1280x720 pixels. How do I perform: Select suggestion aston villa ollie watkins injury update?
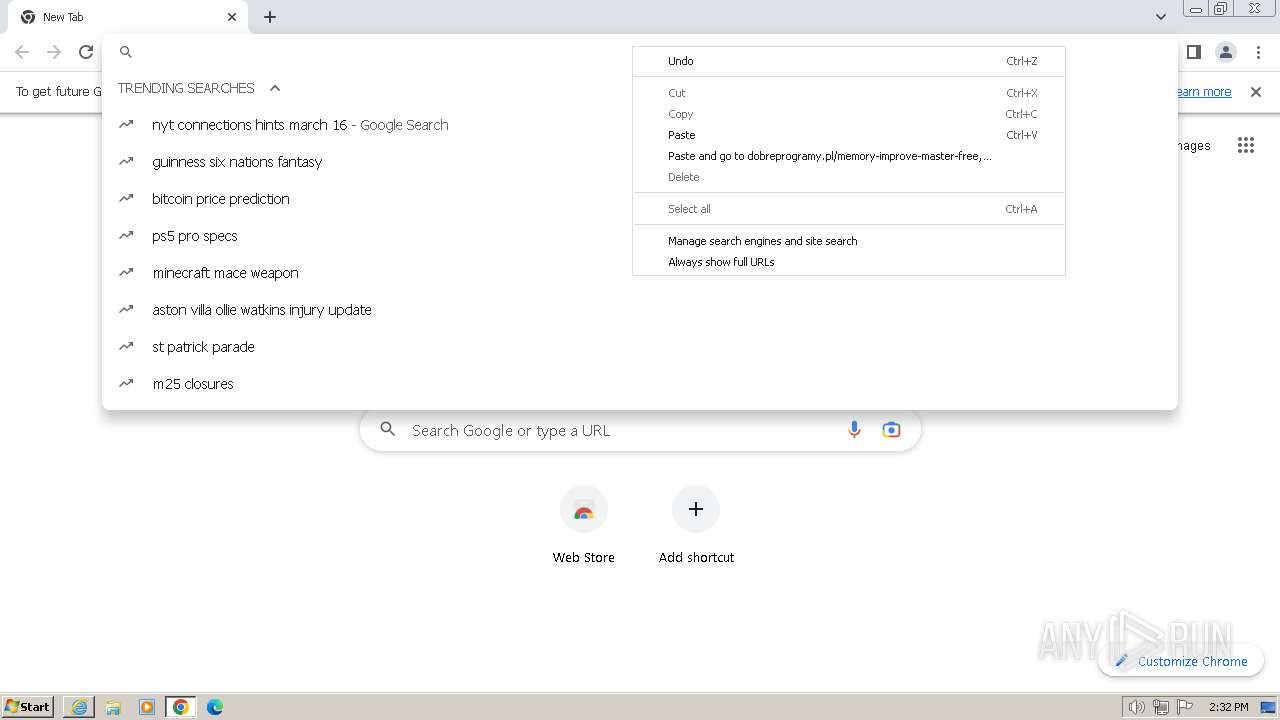click(x=640, y=310)
